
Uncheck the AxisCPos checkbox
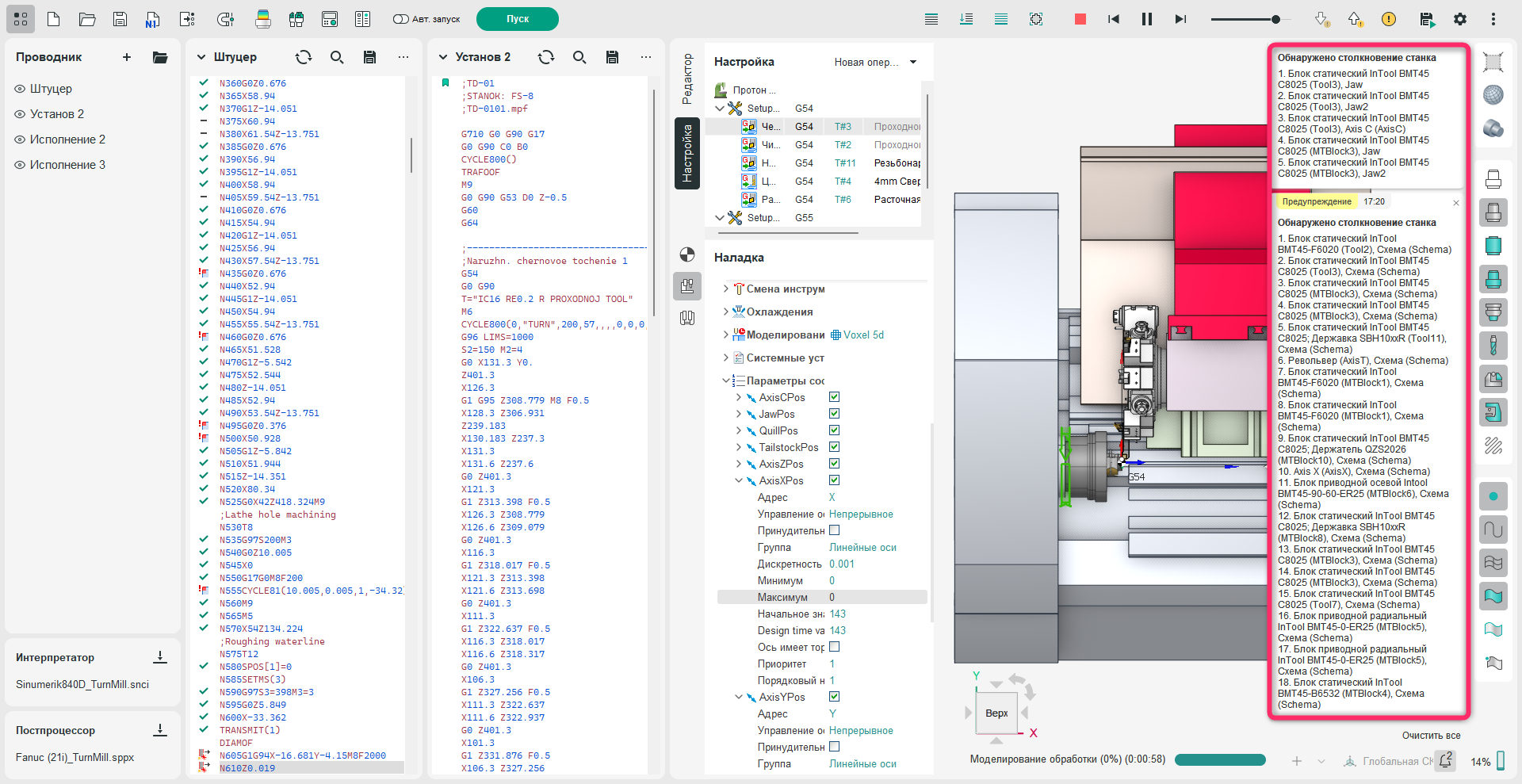click(834, 397)
